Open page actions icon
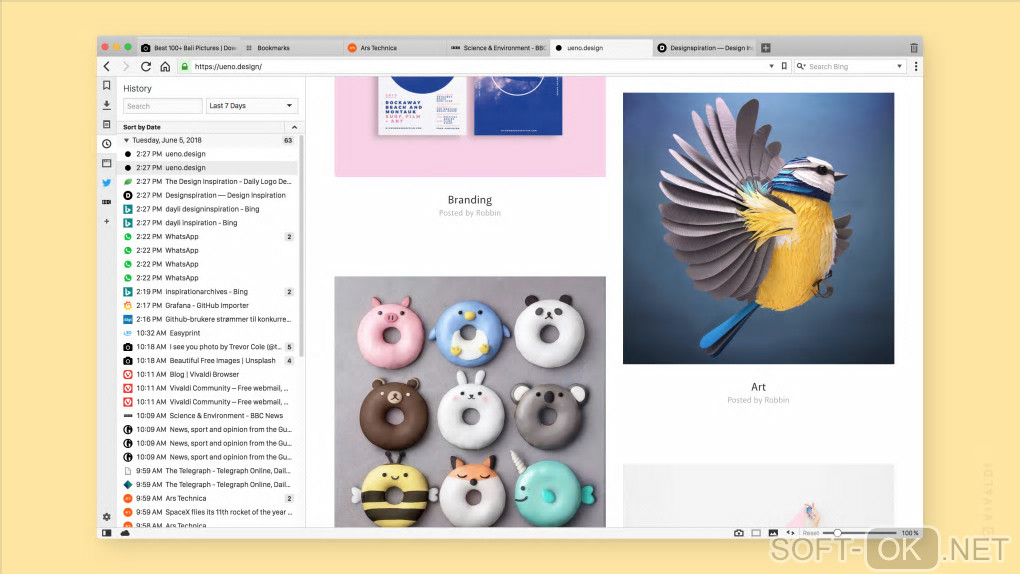The height and width of the screenshot is (574, 1020). pyautogui.click(x=790, y=533)
